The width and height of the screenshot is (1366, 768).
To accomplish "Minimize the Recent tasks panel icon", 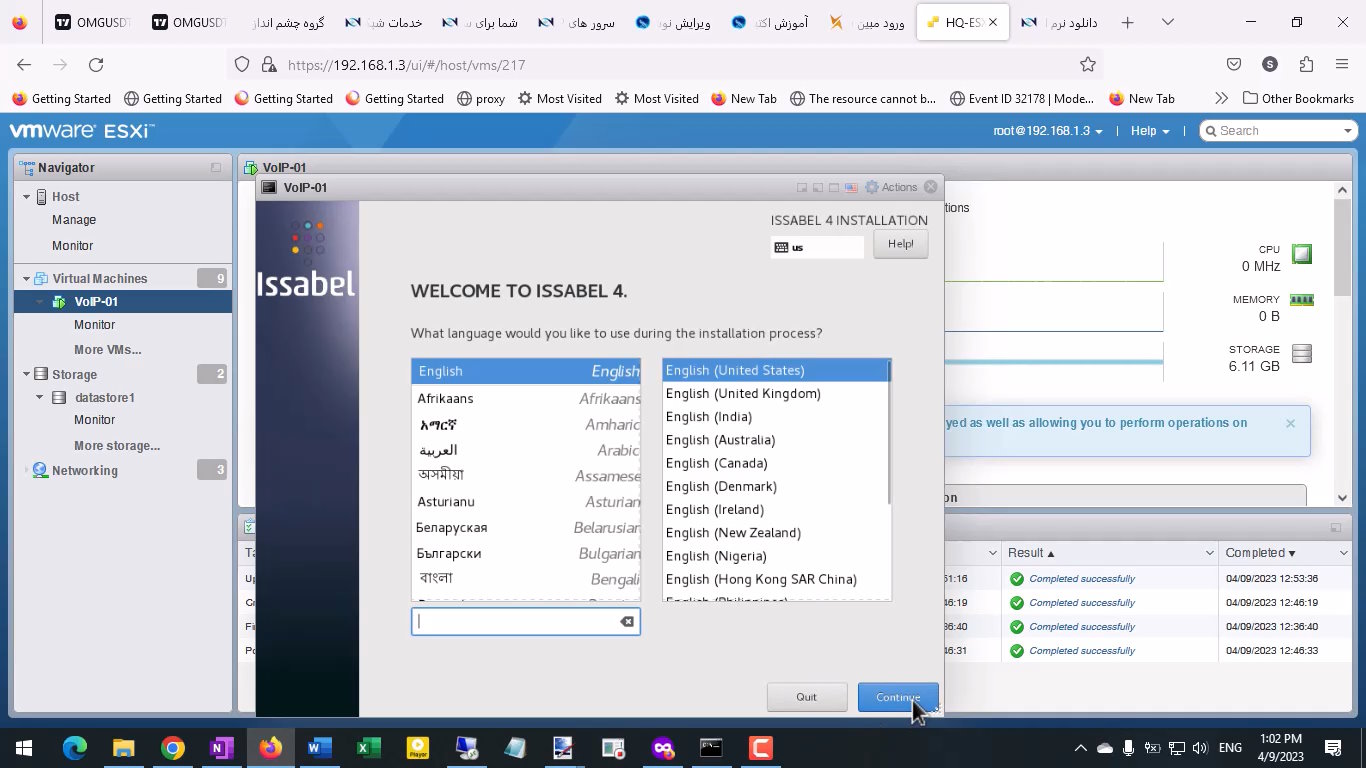I will (x=1336, y=527).
